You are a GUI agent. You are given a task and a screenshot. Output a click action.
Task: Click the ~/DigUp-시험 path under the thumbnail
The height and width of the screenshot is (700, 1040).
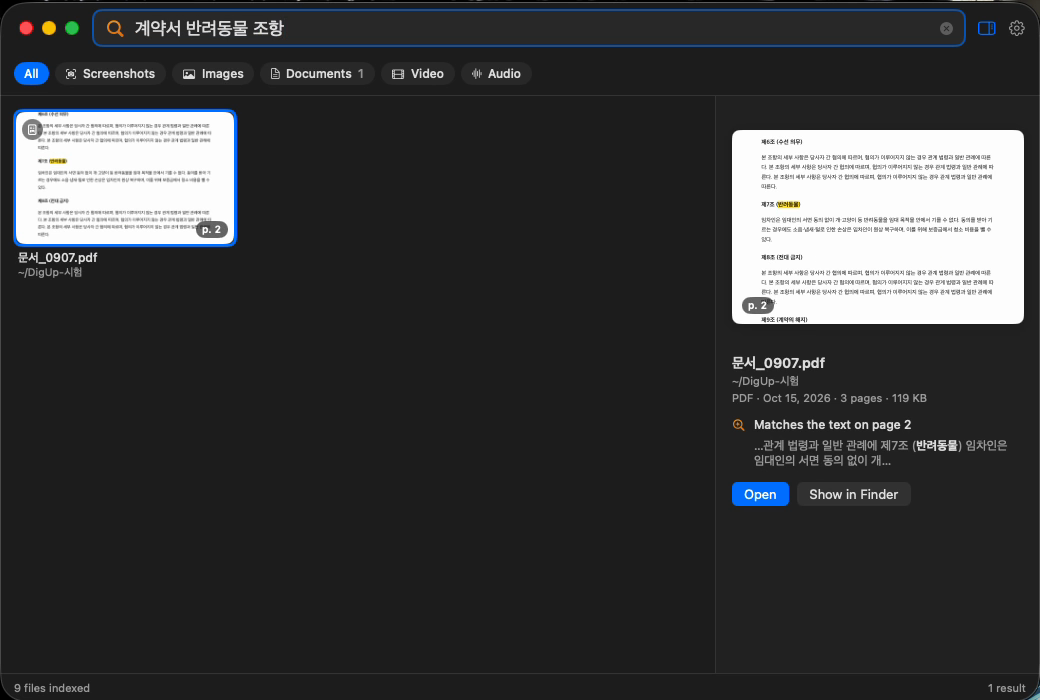[x=50, y=272]
